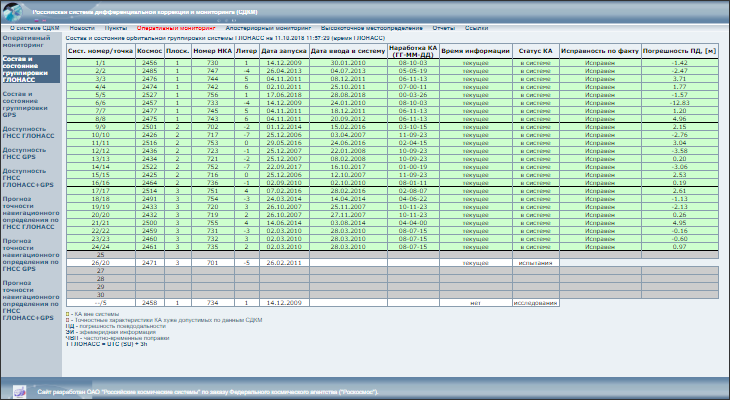
Task: Click status 'исследования' cell
Action: [x=535, y=303]
